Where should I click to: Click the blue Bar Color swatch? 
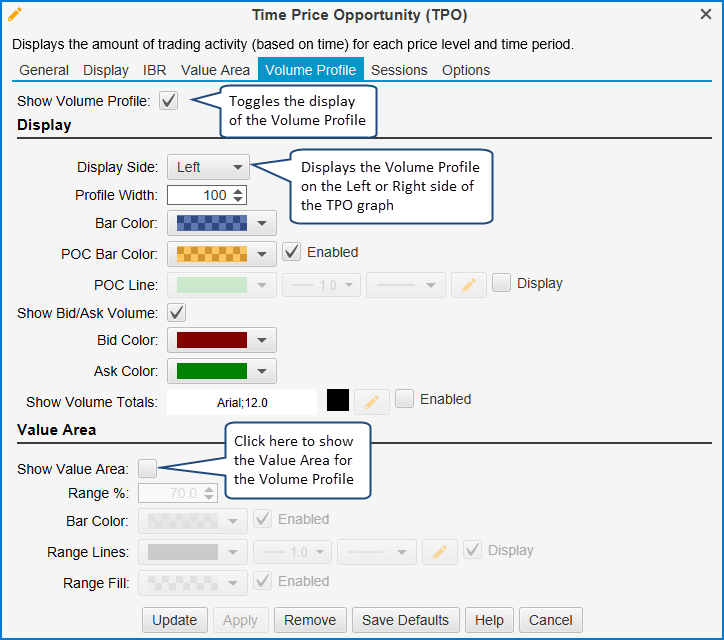tap(211, 224)
